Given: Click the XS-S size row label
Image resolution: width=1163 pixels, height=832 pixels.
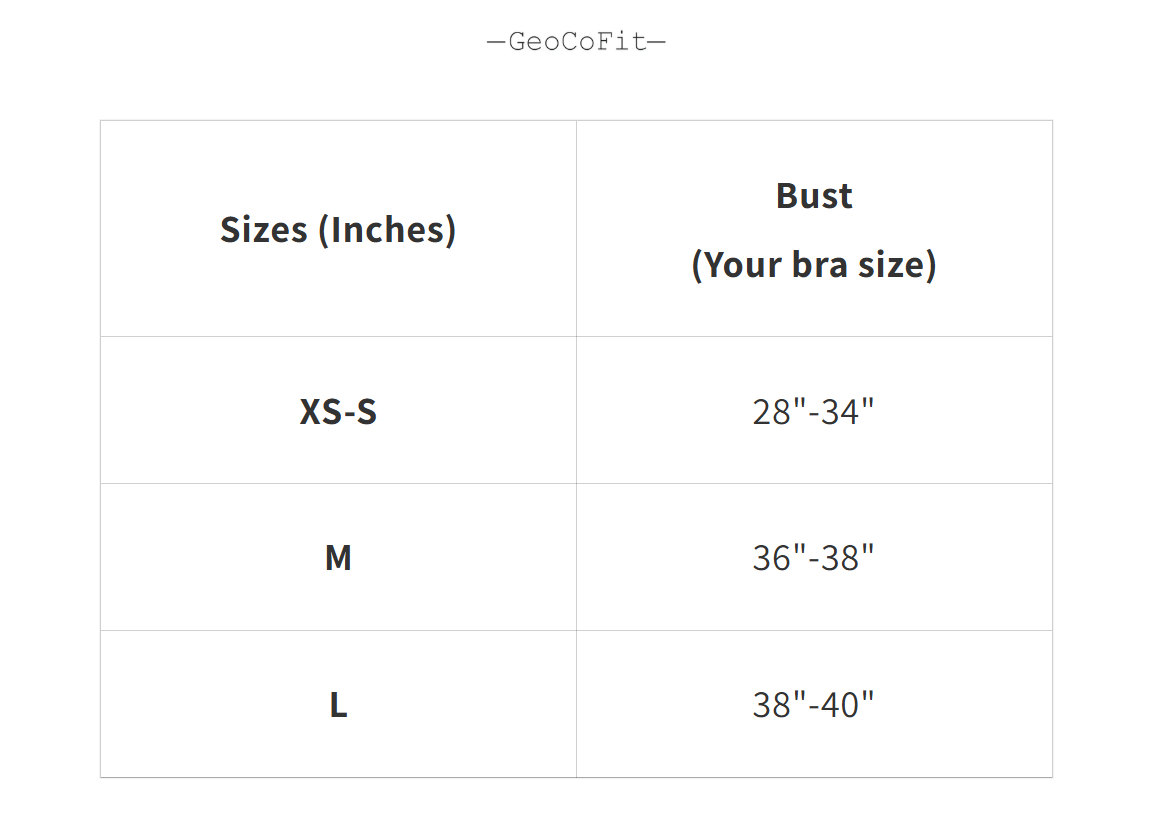Looking at the screenshot, I should pyautogui.click(x=338, y=411).
